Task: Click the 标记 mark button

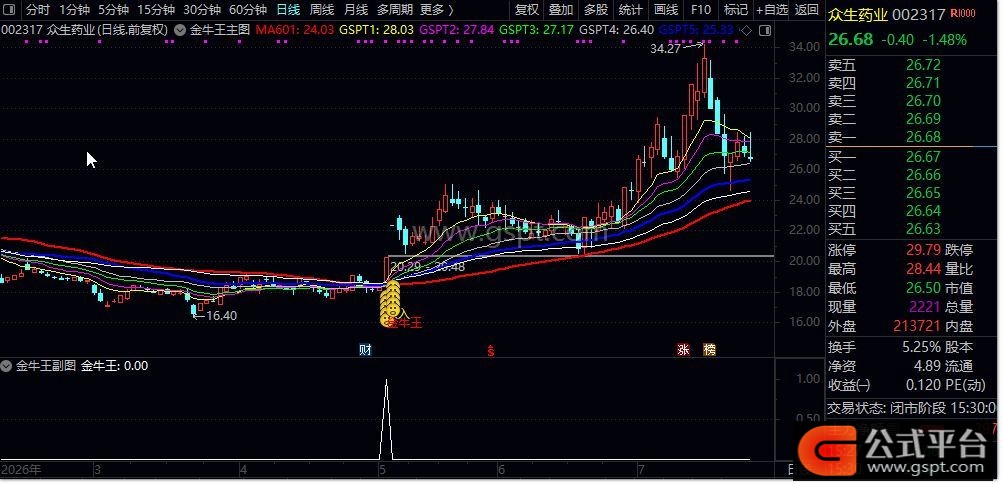Action: pyautogui.click(x=735, y=10)
